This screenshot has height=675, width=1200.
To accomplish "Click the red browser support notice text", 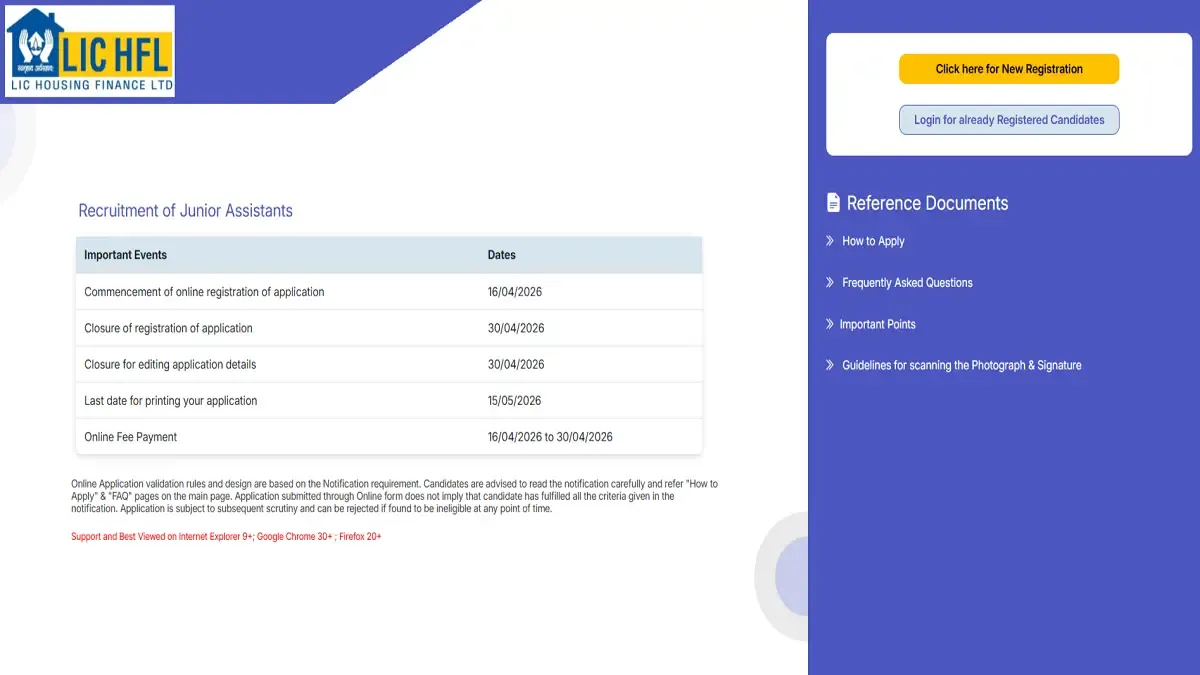I will click(226, 537).
